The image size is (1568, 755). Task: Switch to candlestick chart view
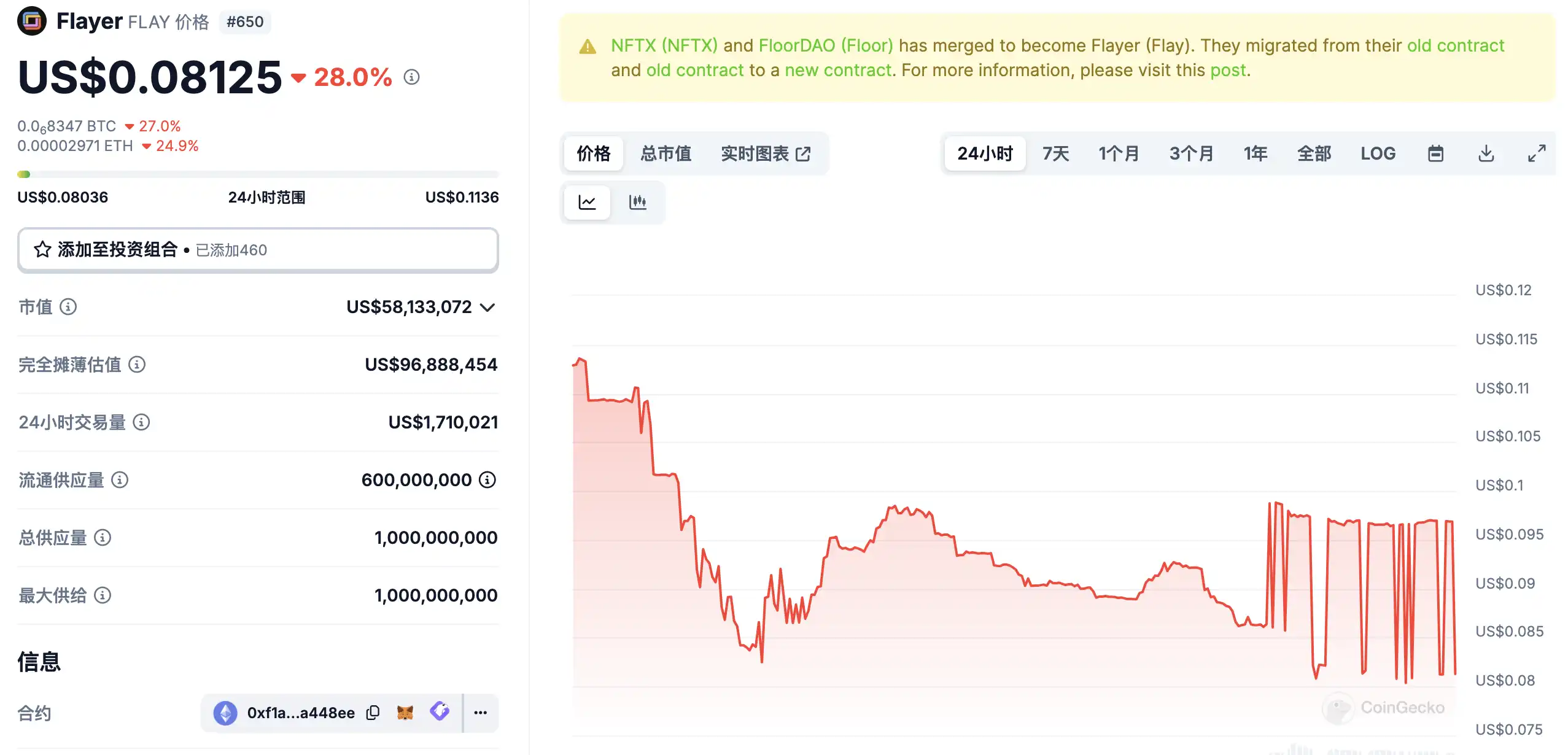pos(638,202)
